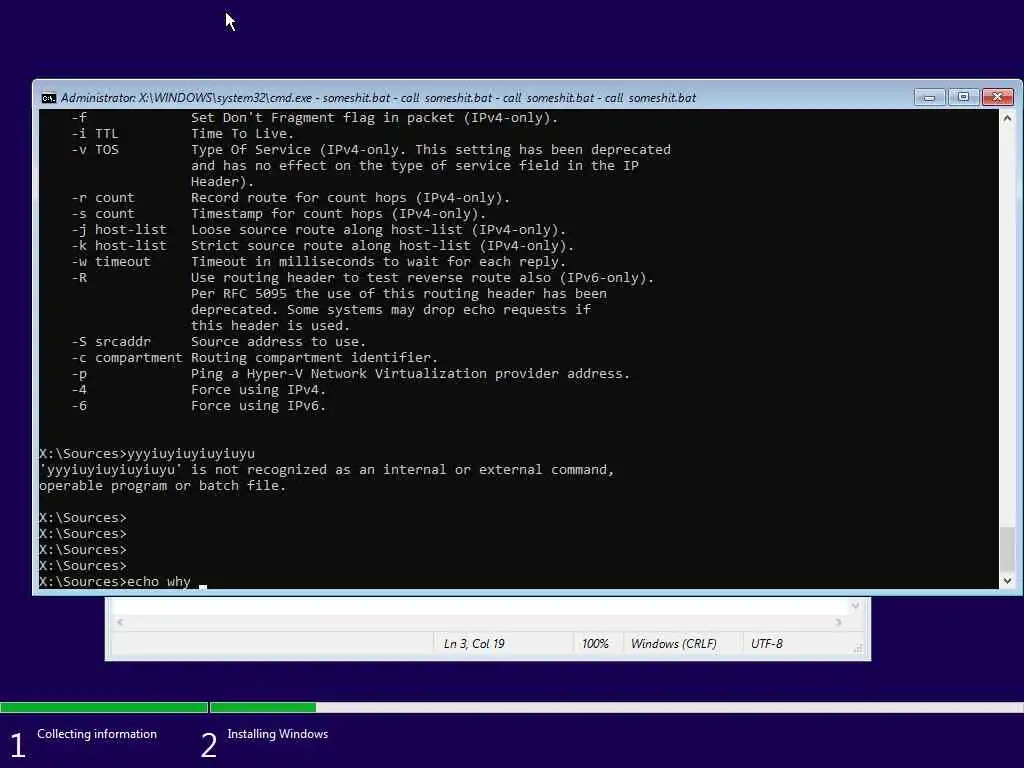Click '-c compartment Routing compartment identifier.' line
The height and width of the screenshot is (768, 1024).
(x=255, y=357)
